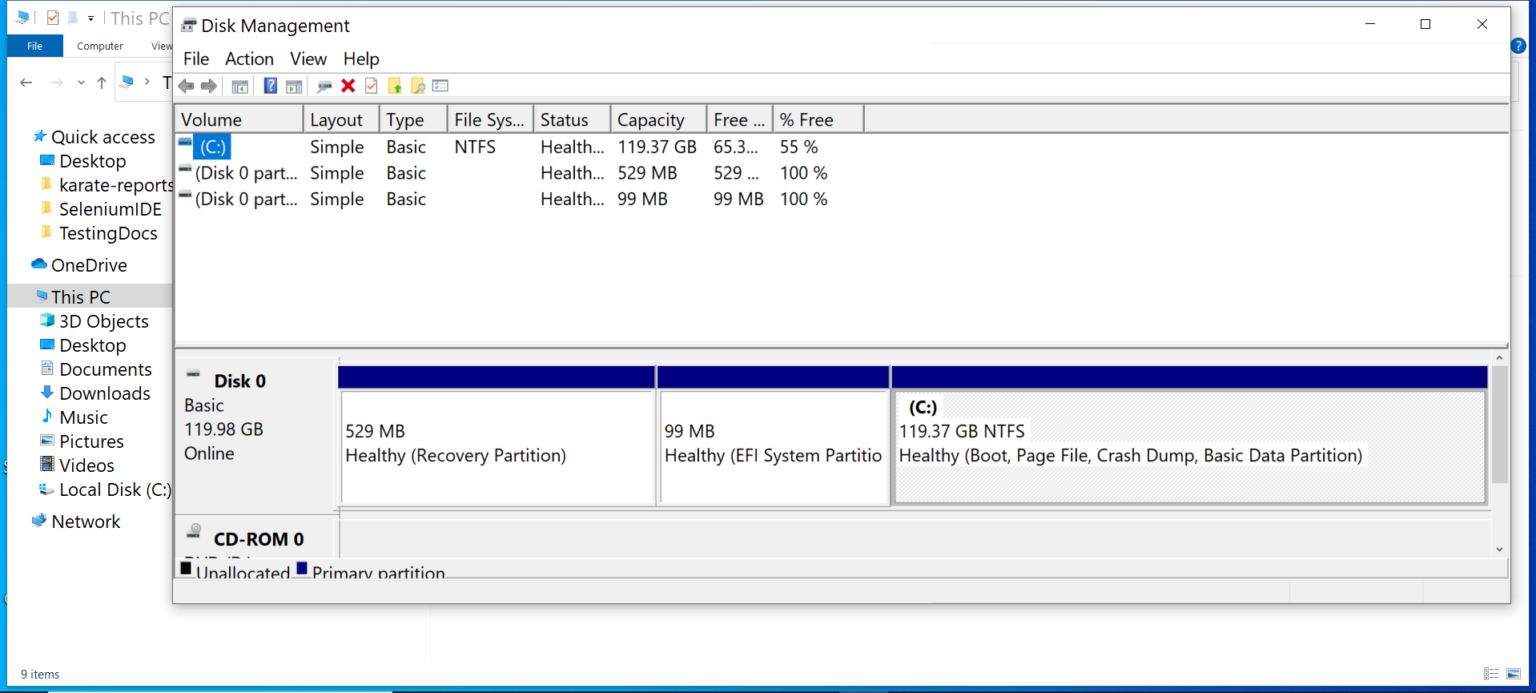Open the Downloads folder in the sidebar
1536x693 pixels.
pyautogui.click(x=103, y=393)
